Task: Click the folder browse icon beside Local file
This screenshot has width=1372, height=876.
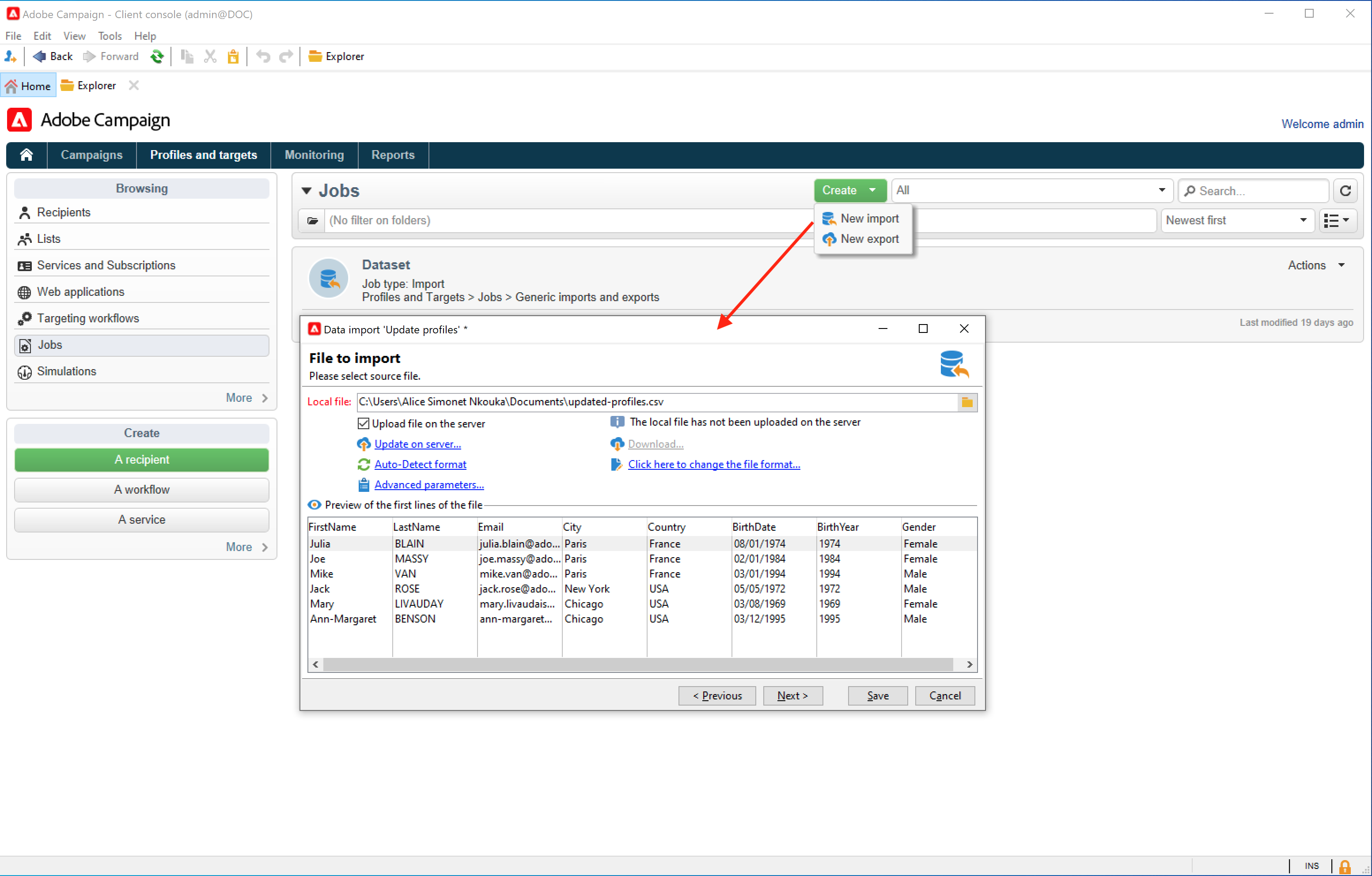Action: click(967, 402)
